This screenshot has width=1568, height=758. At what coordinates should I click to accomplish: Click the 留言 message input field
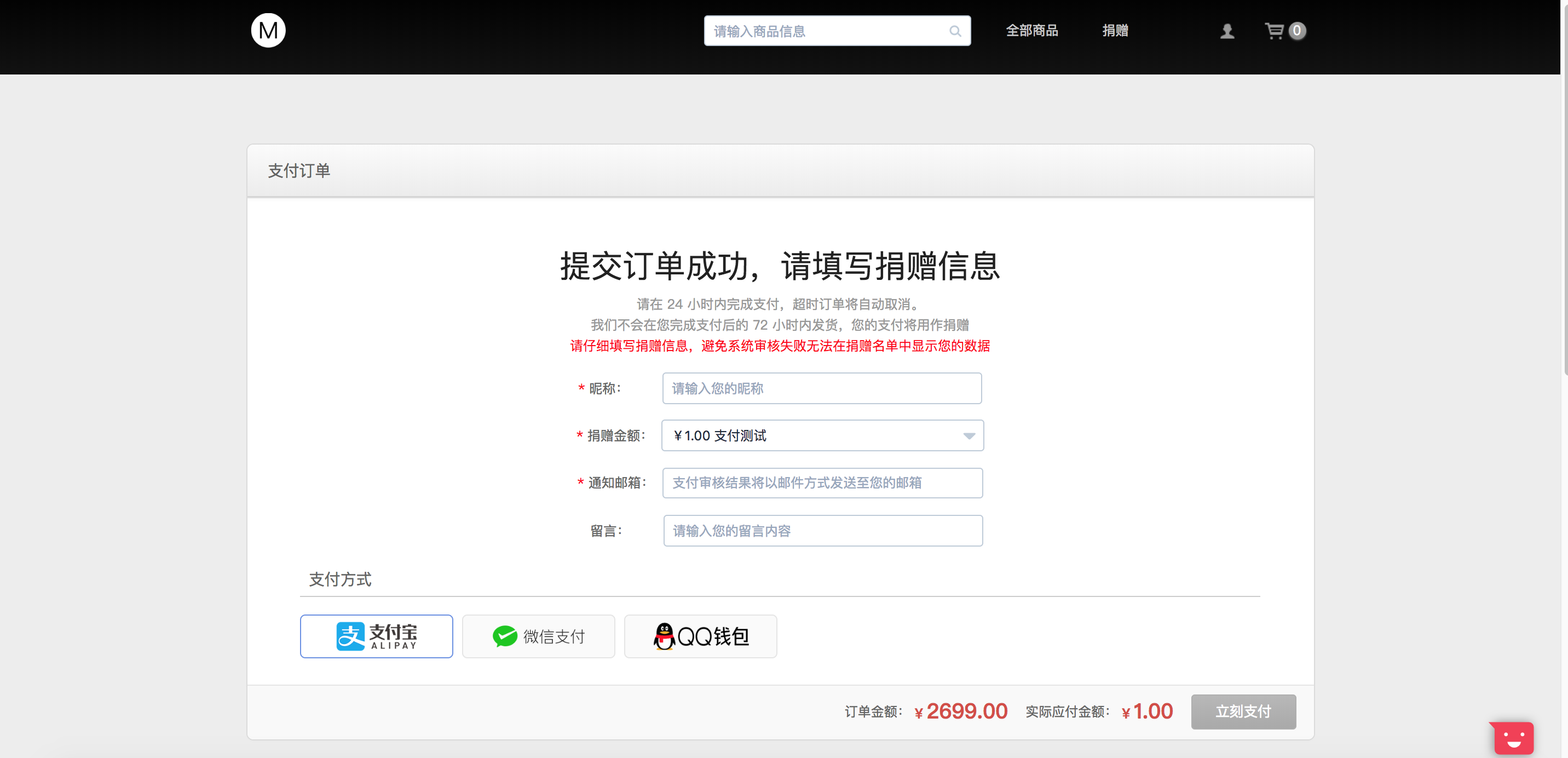(x=822, y=530)
